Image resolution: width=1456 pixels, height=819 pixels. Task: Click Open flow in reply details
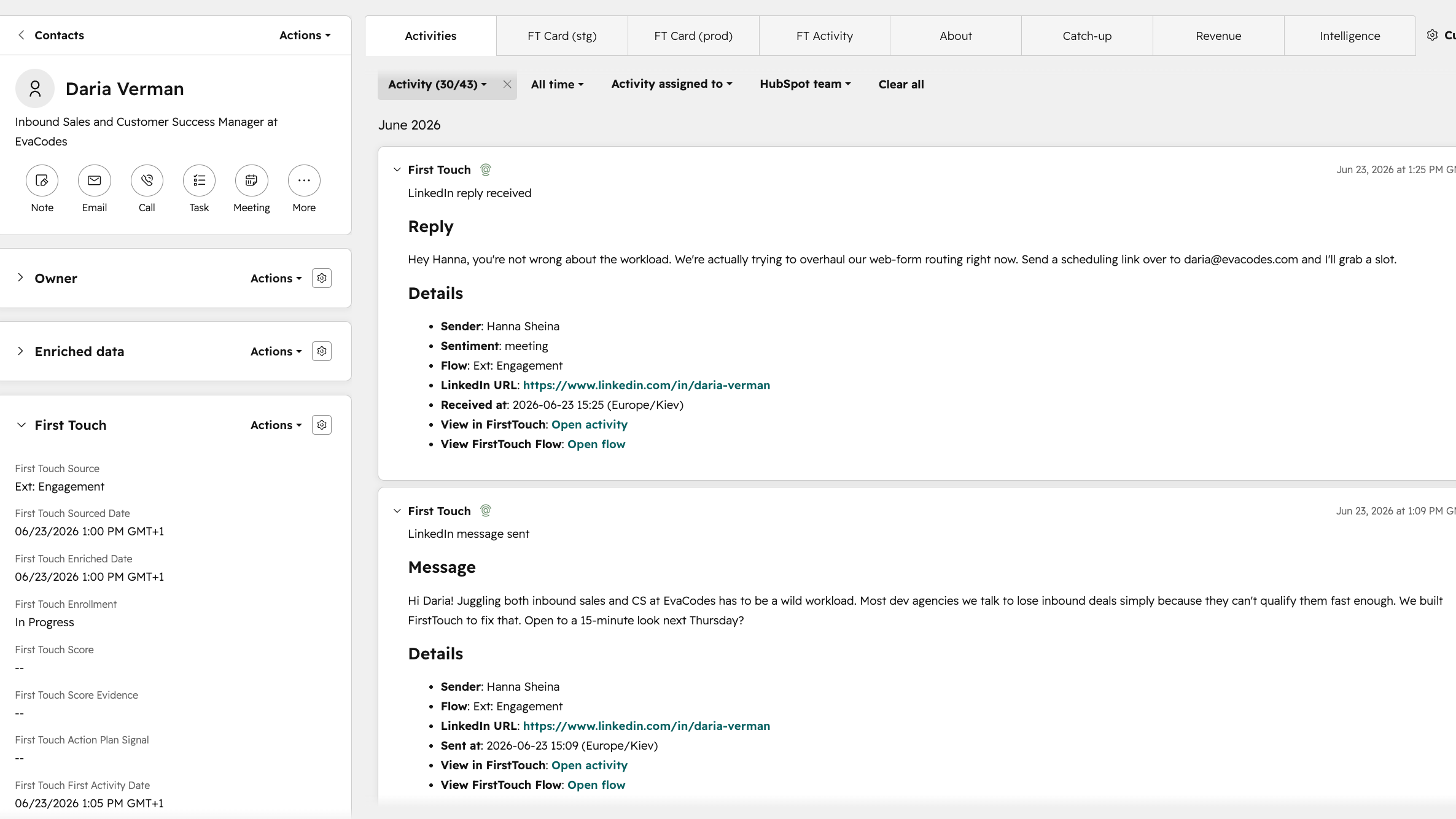[596, 444]
